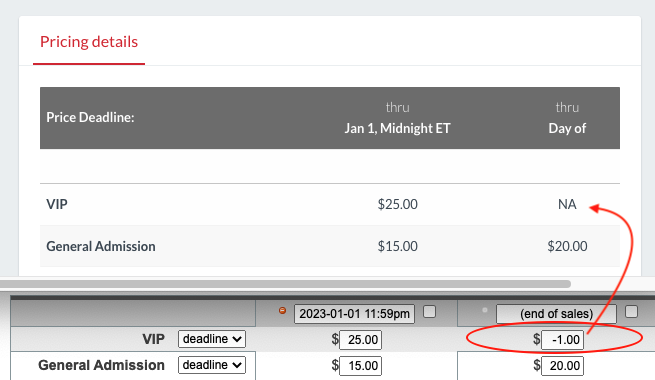This screenshot has height=380, width=655.
Task: Click the Jan 1, Midnight ET column header
Action: point(397,128)
